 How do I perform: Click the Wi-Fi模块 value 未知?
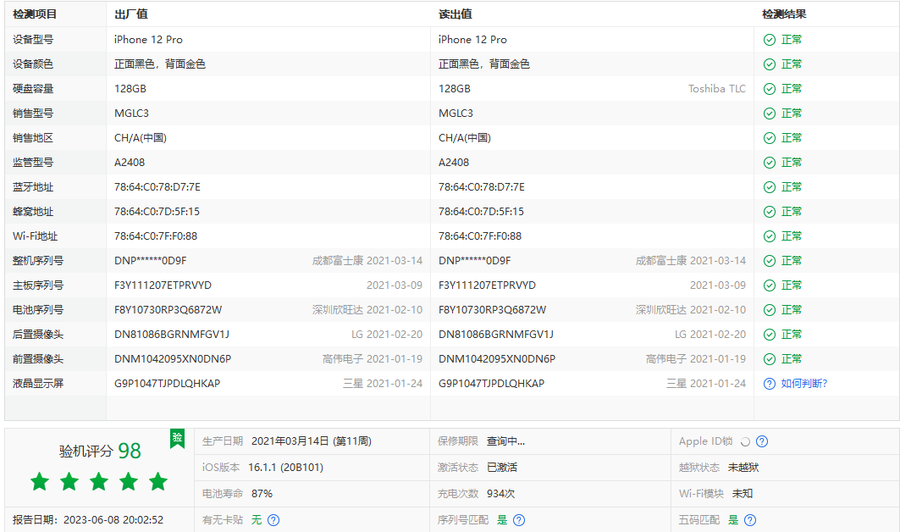742,494
